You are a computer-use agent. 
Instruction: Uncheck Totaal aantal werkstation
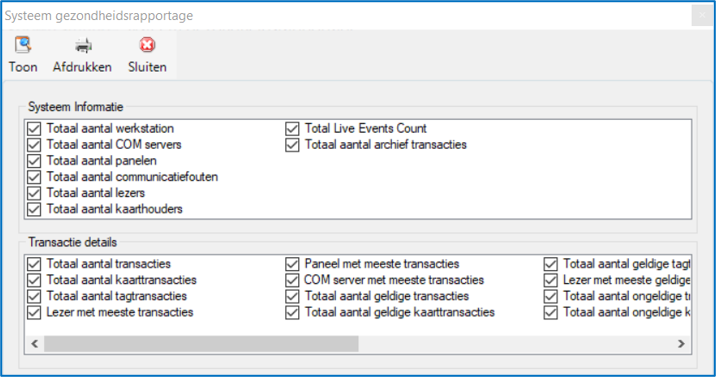coord(34,129)
